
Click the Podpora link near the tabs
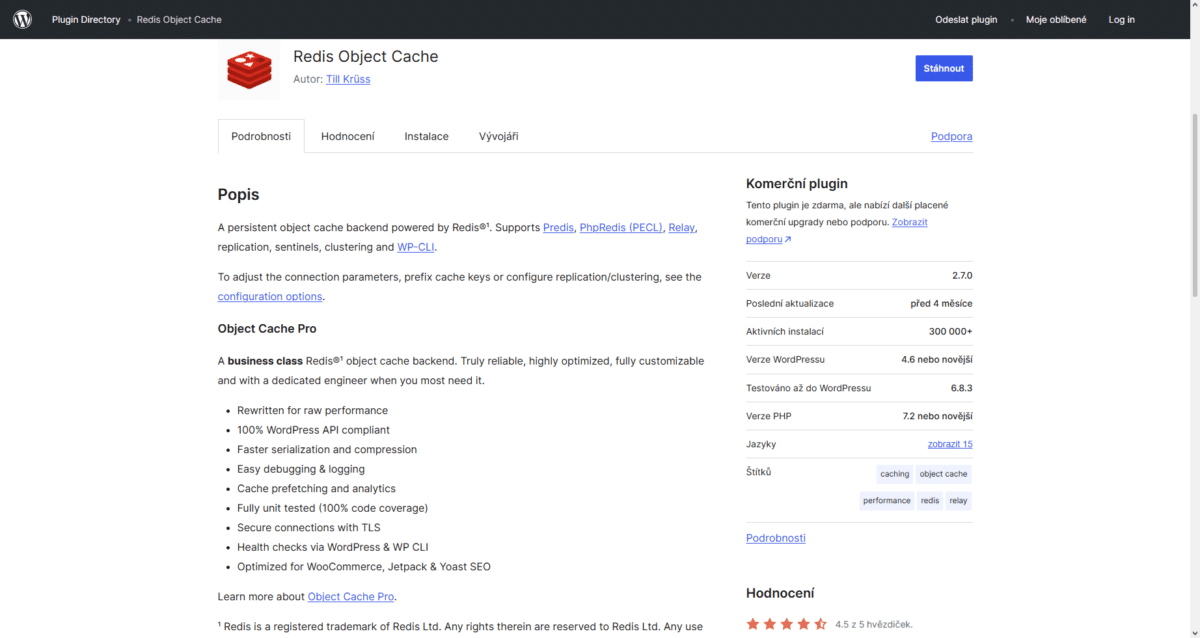pos(951,136)
